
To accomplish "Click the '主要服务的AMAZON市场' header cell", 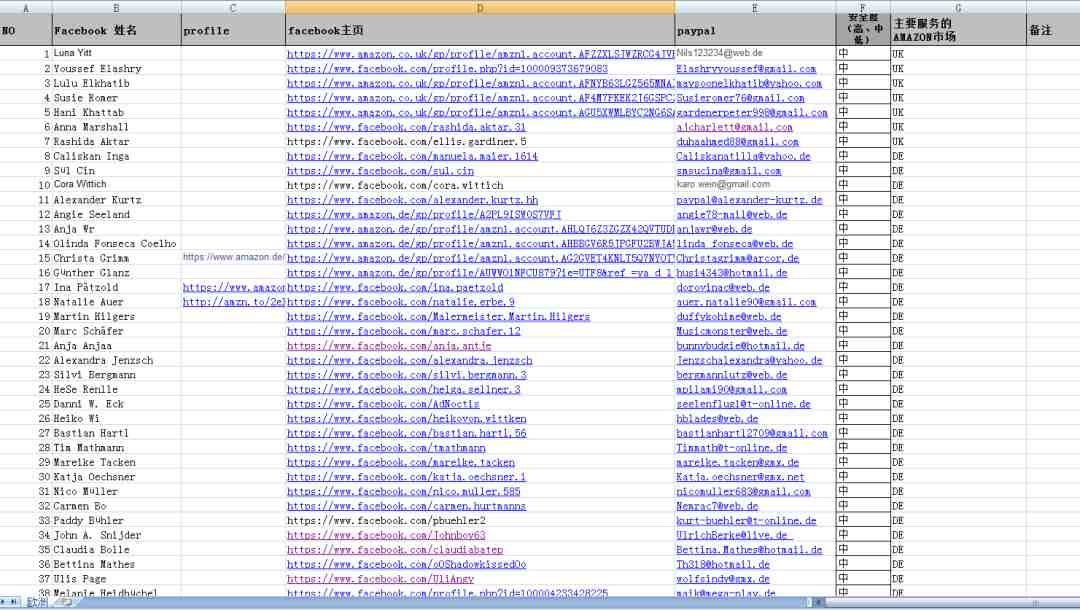I will click(958, 30).
